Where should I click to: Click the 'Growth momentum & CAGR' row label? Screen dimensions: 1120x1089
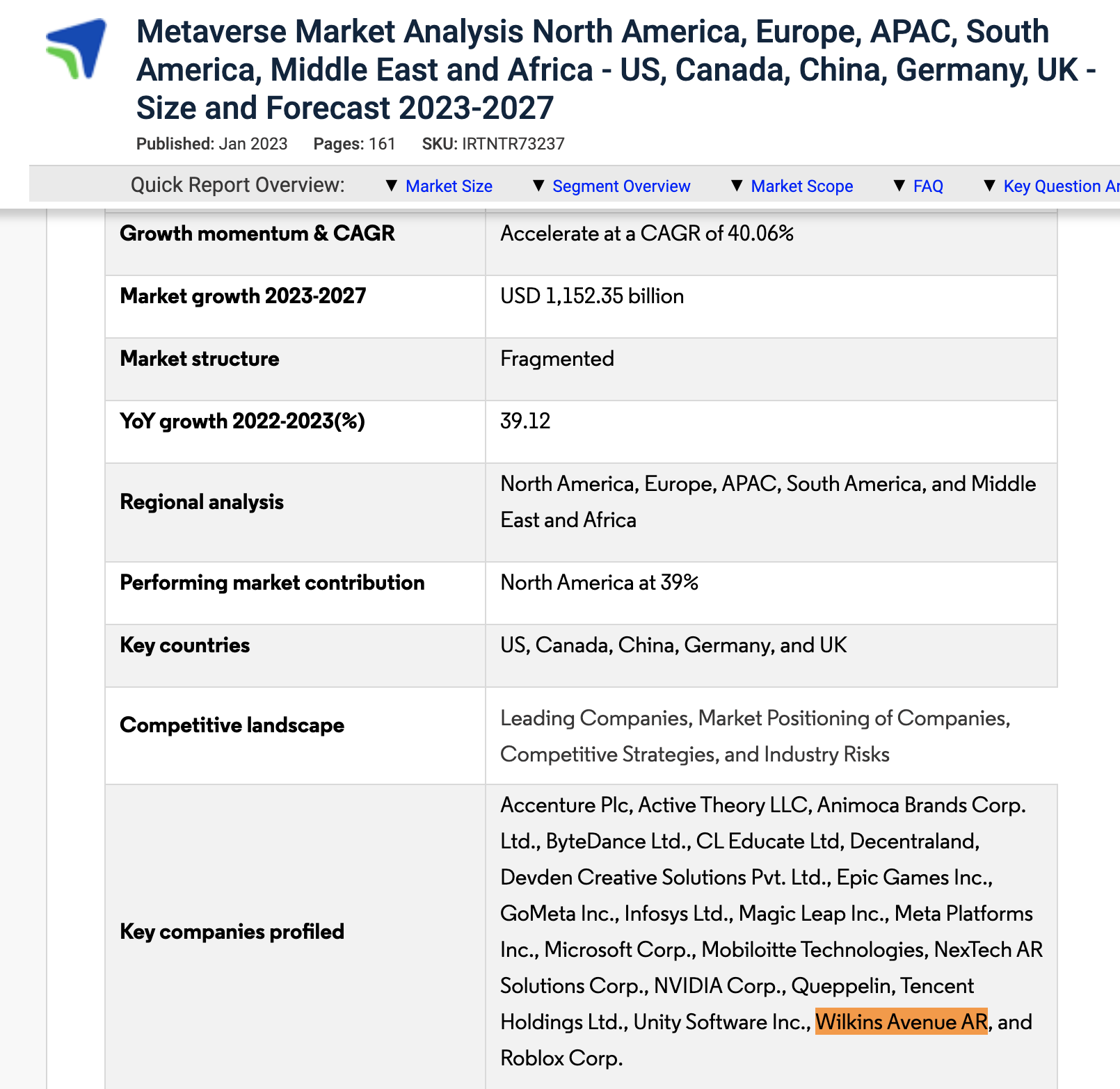pos(257,234)
